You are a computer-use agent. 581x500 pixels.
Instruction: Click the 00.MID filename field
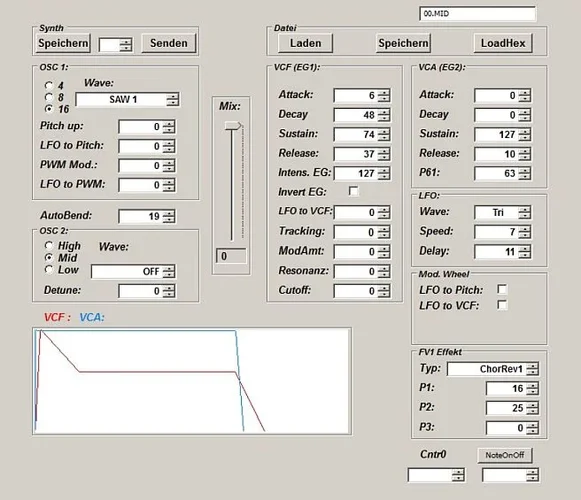point(478,14)
